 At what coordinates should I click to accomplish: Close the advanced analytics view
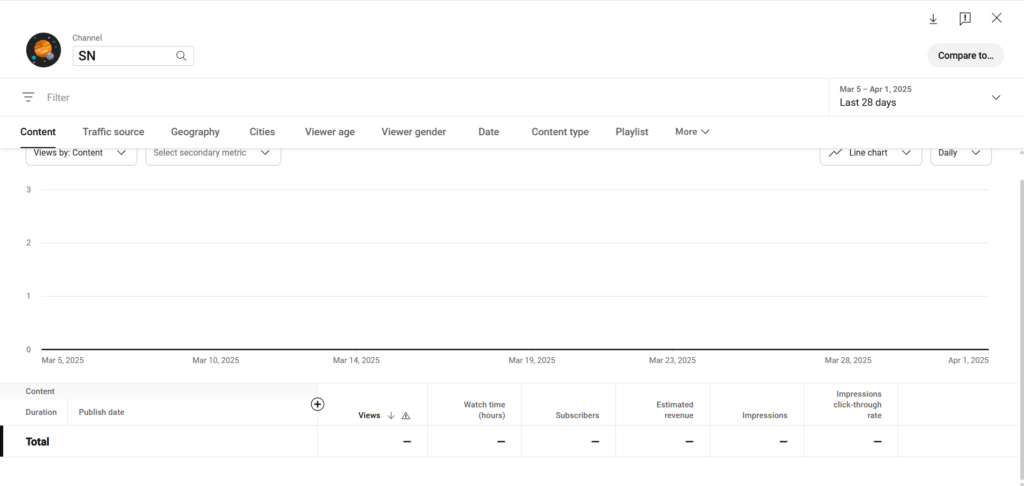[996, 18]
